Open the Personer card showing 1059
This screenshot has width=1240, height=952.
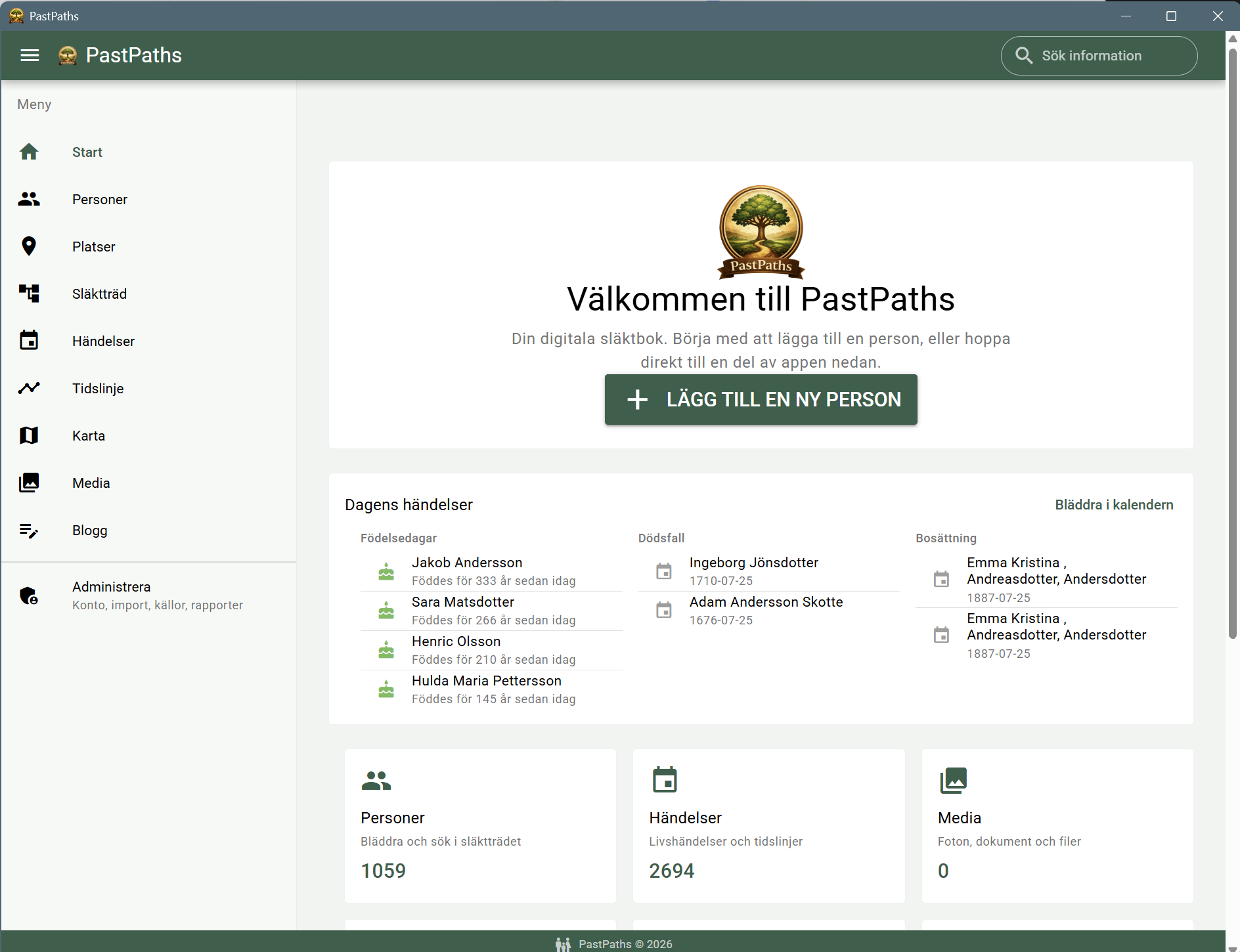tap(480, 826)
